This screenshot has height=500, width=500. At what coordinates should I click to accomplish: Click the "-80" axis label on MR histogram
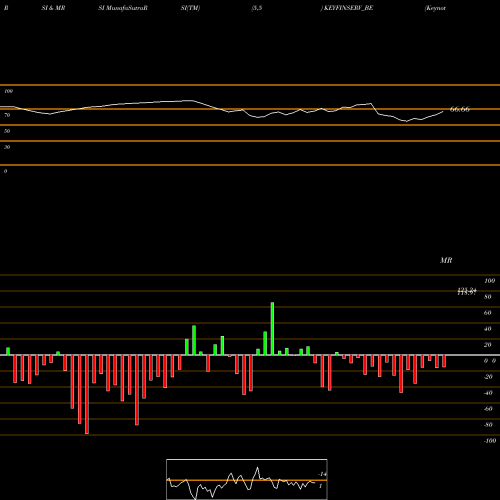tap(488, 425)
